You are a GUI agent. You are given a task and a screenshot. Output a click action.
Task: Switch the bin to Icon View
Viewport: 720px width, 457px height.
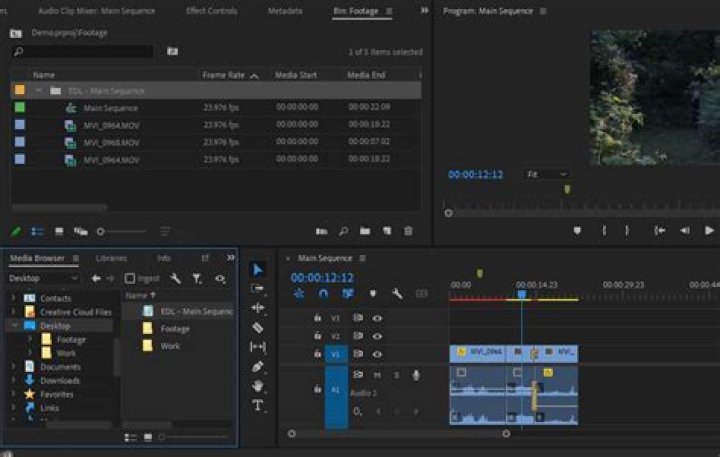pos(59,231)
